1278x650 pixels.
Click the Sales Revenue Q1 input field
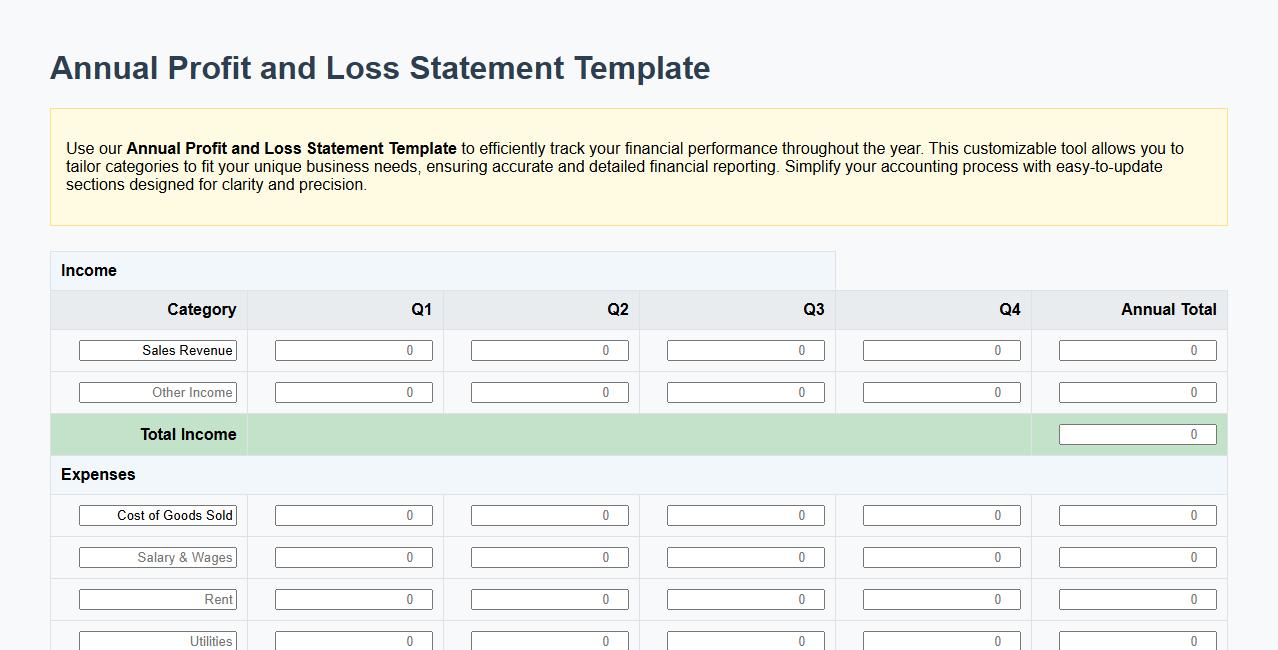(352, 350)
